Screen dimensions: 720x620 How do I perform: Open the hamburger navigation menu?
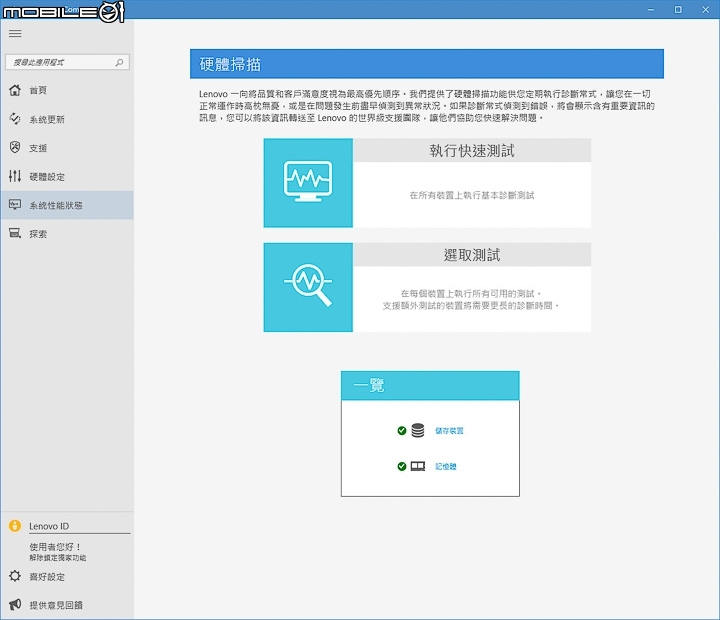coord(15,34)
